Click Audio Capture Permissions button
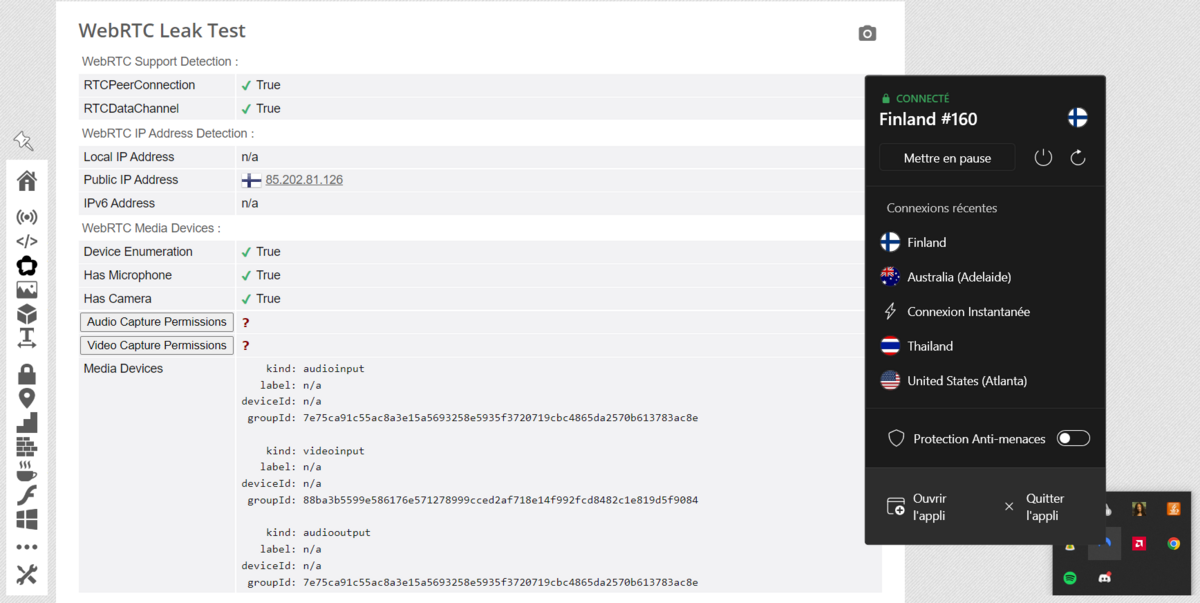Screen dimensions: 1200x603 coord(156,322)
